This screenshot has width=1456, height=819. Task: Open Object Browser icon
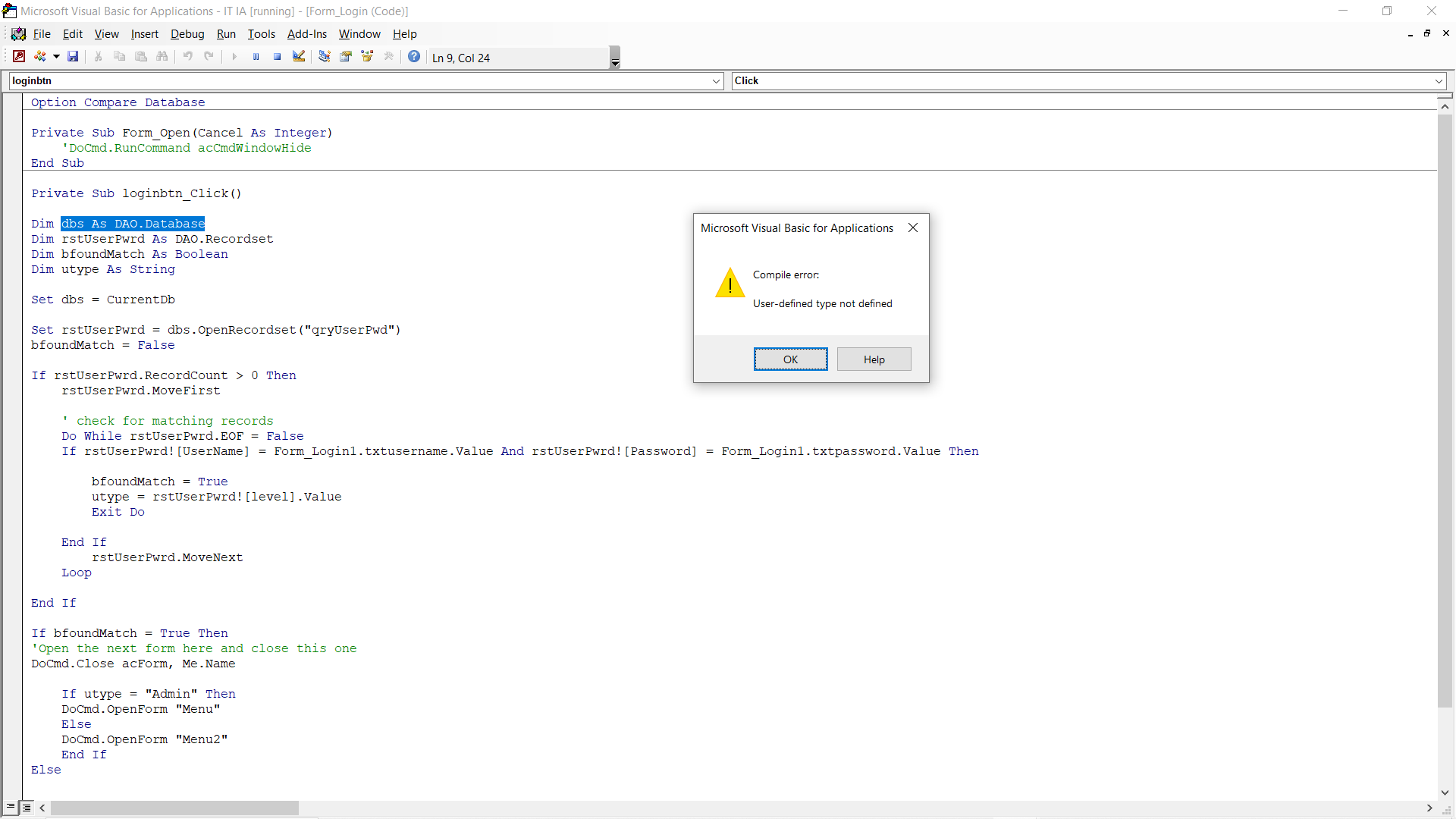pyautogui.click(x=368, y=57)
